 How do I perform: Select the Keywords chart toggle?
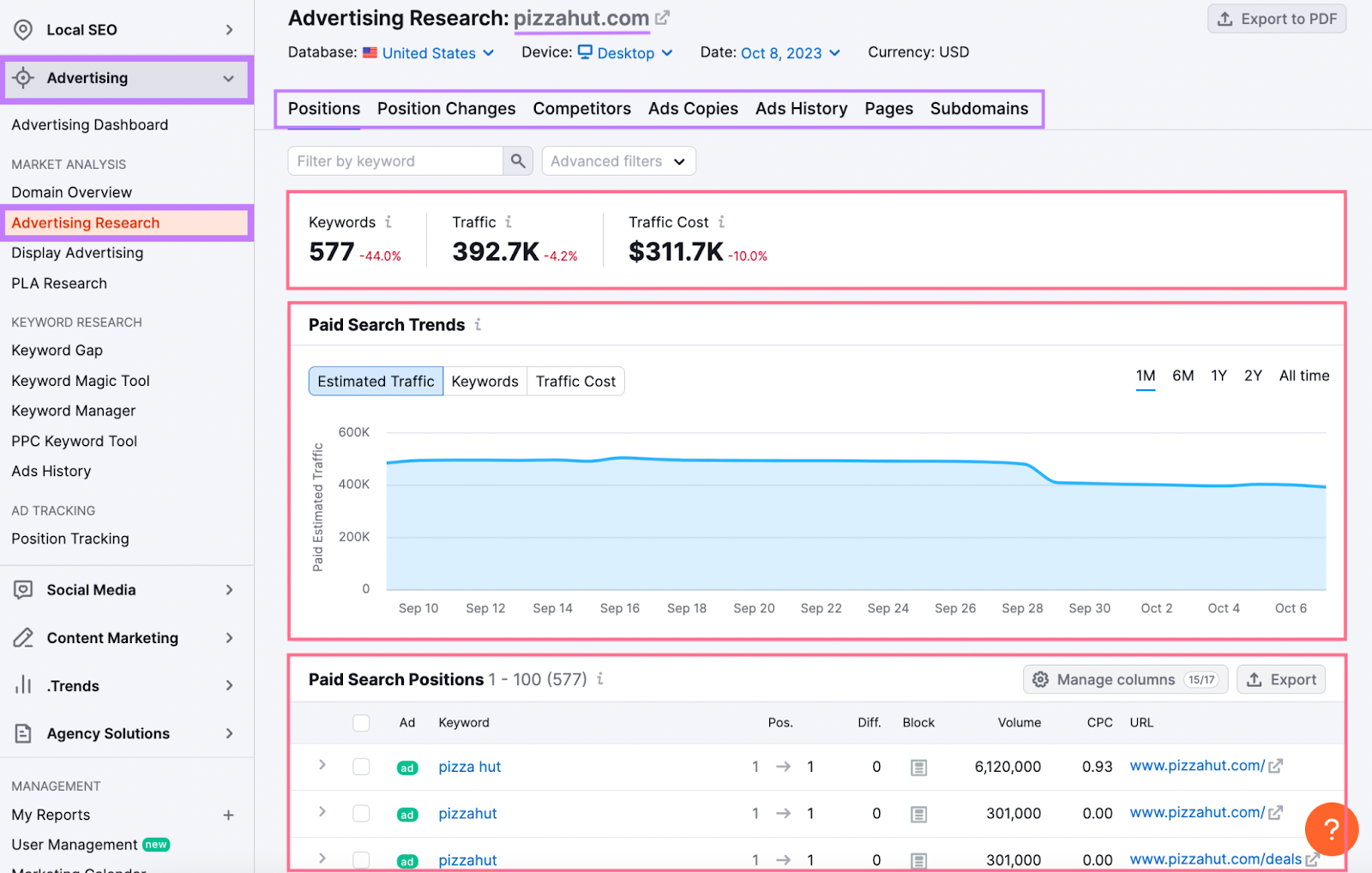pos(484,382)
